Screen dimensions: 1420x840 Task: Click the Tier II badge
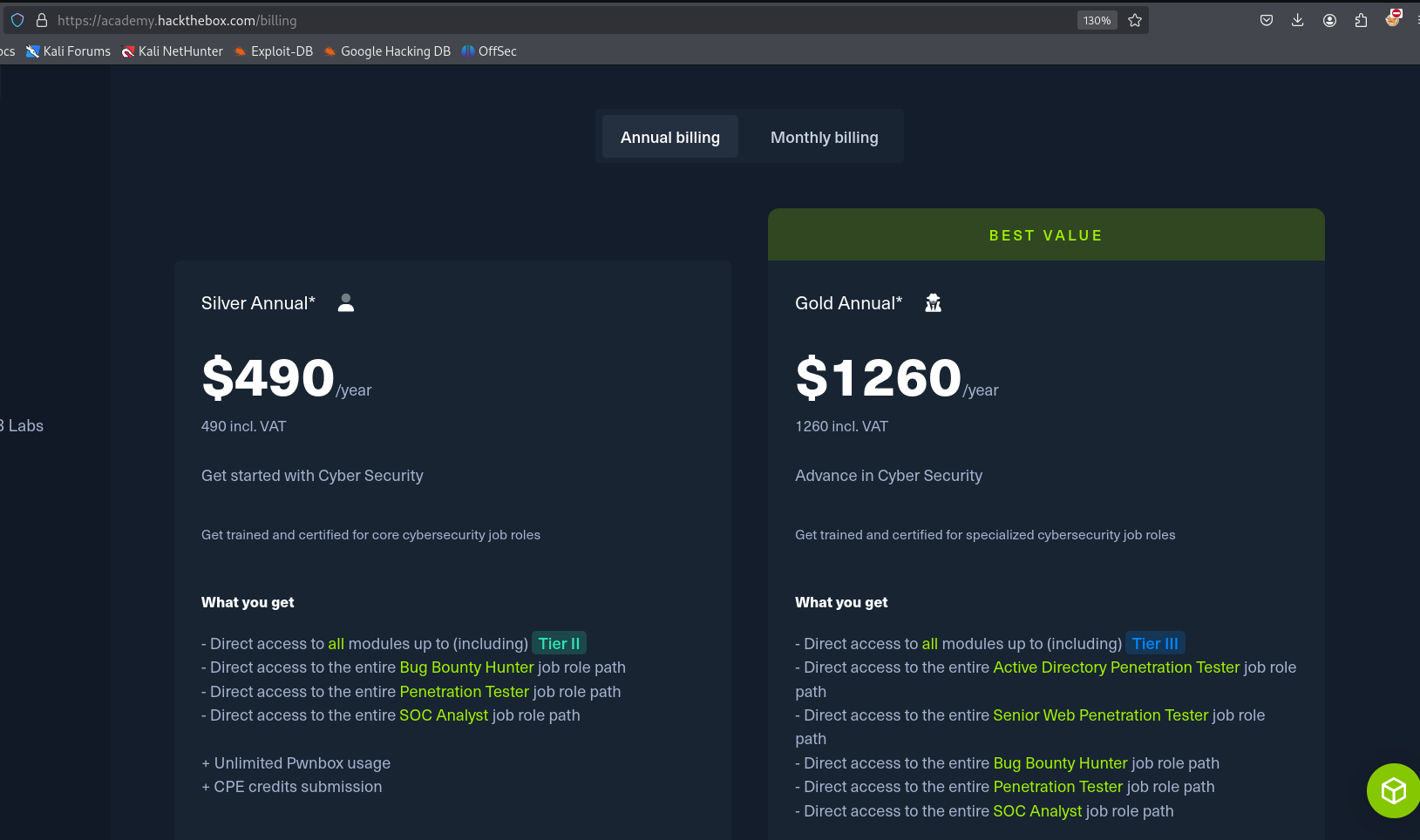[559, 644]
